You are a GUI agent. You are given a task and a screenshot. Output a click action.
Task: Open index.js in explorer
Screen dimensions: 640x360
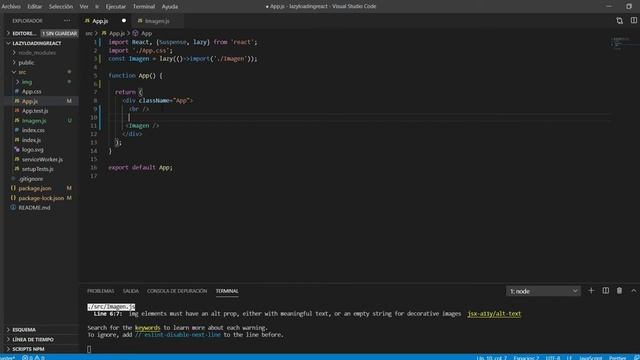click(x=31, y=140)
